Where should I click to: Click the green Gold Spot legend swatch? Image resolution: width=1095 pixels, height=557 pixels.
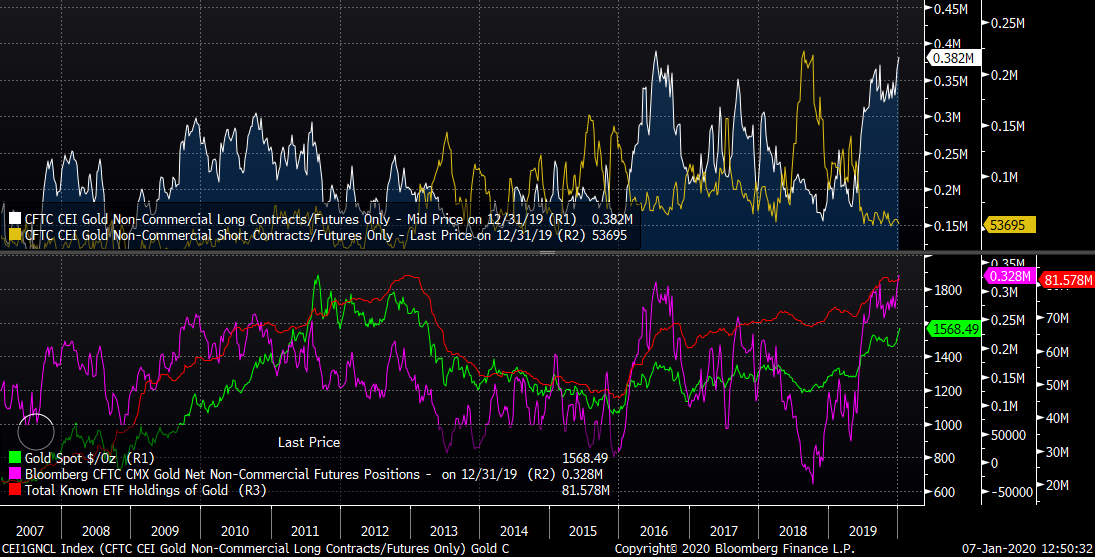(x=15, y=459)
